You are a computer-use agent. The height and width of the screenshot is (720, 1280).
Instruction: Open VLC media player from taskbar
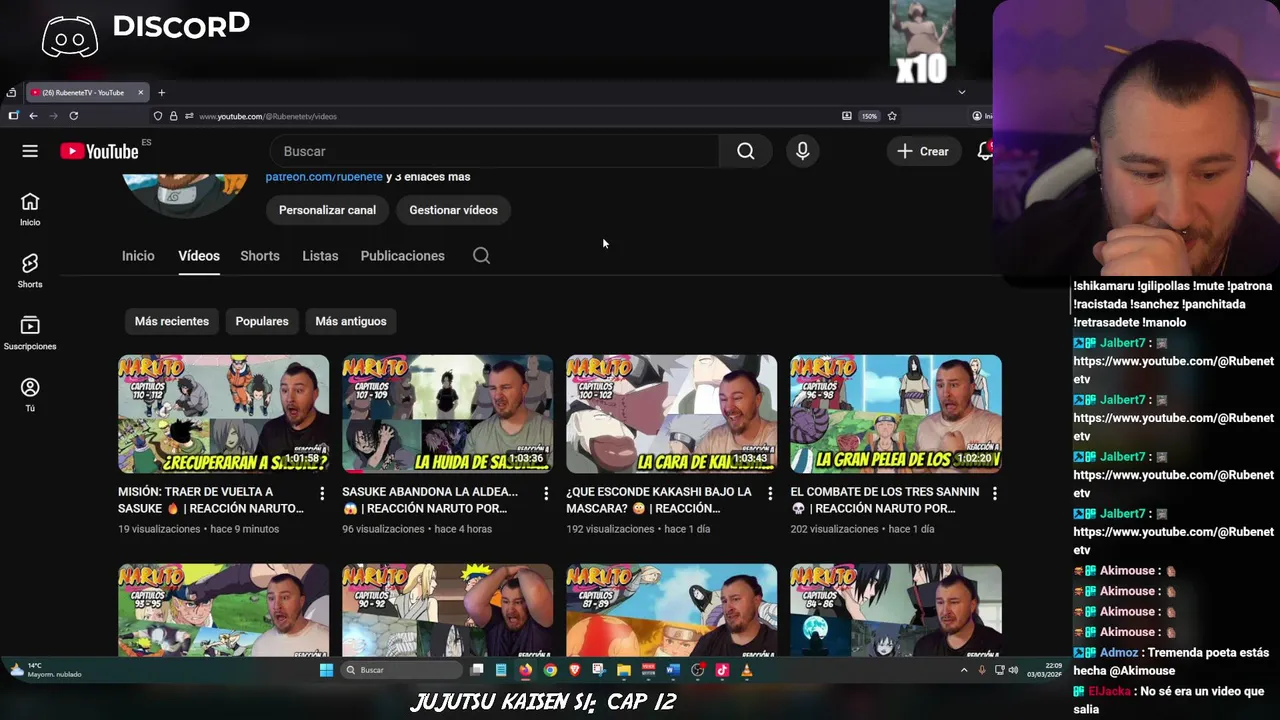tap(747, 670)
